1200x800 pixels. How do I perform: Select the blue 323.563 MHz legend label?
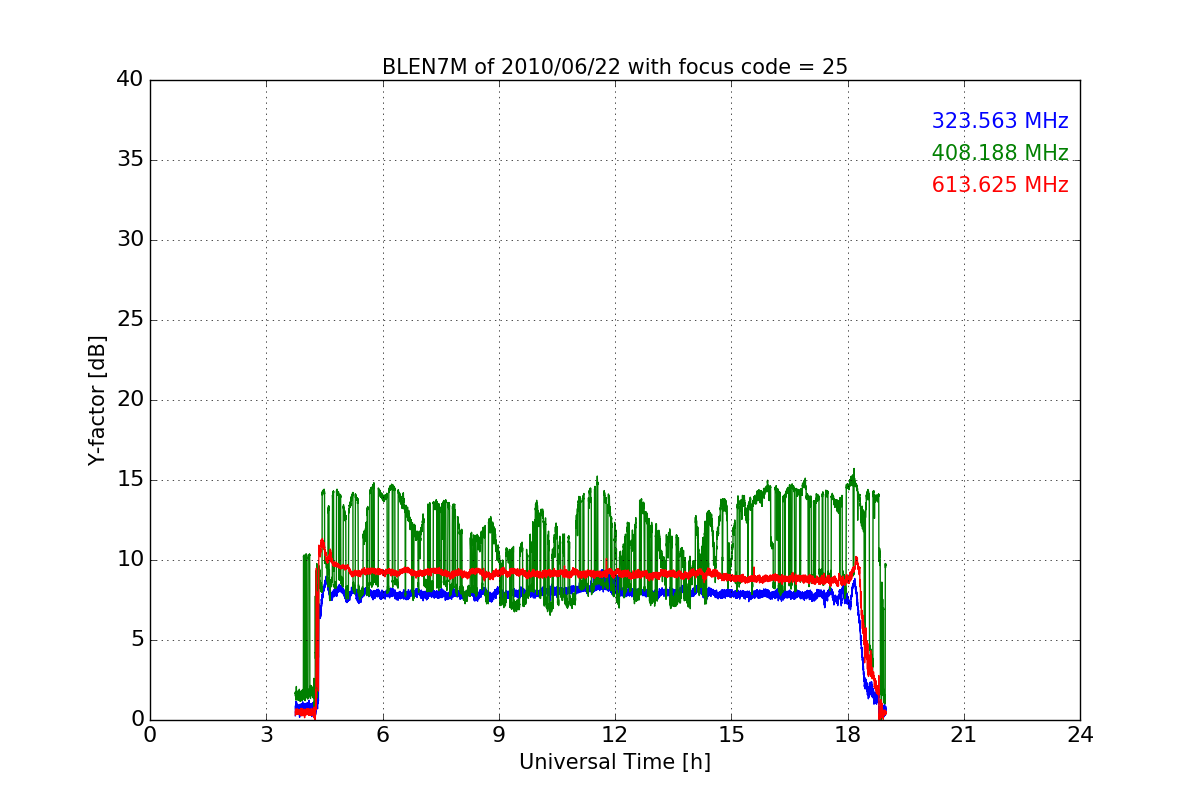click(x=999, y=121)
